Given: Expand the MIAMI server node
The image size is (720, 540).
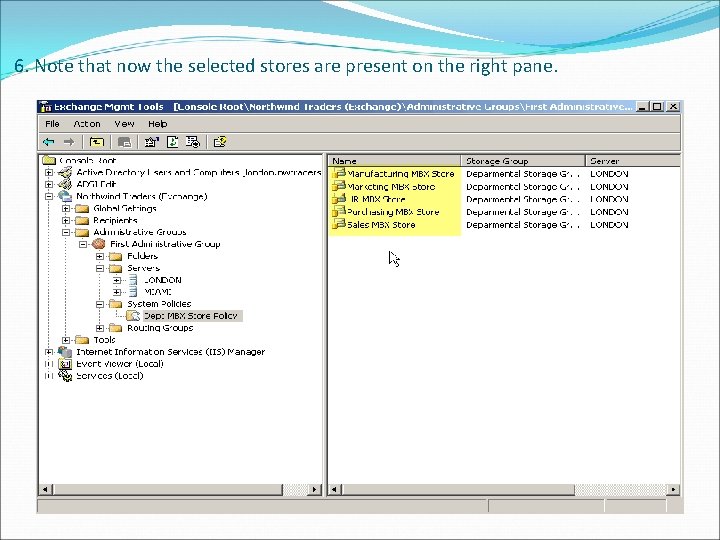Looking at the screenshot, I should pyautogui.click(x=117, y=292).
